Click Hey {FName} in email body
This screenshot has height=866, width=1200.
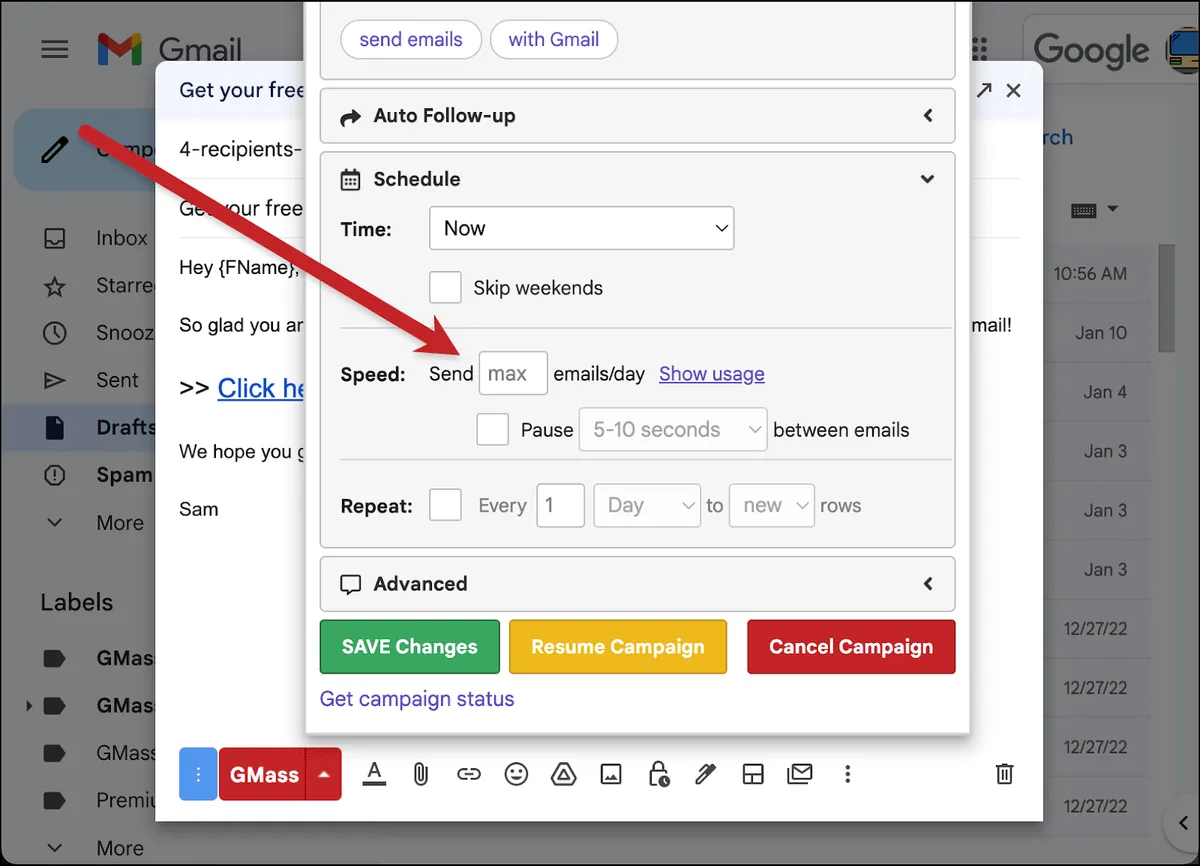click(238, 267)
